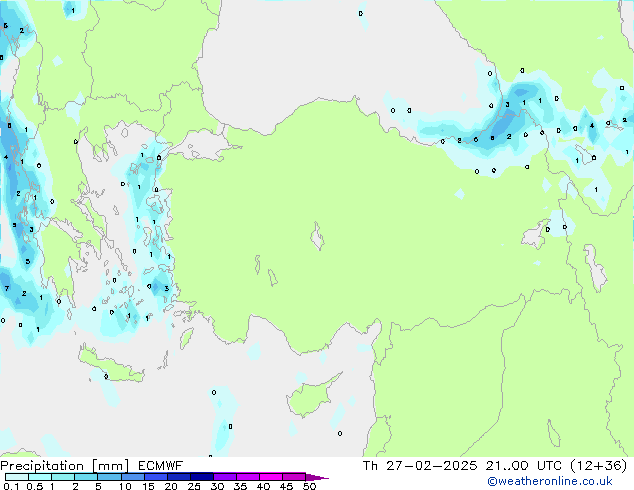The width and height of the screenshot is (634, 490).
Task: Click the 0.1–0.5 mm palest legend swatch
Action: pyautogui.click(x=17, y=477)
